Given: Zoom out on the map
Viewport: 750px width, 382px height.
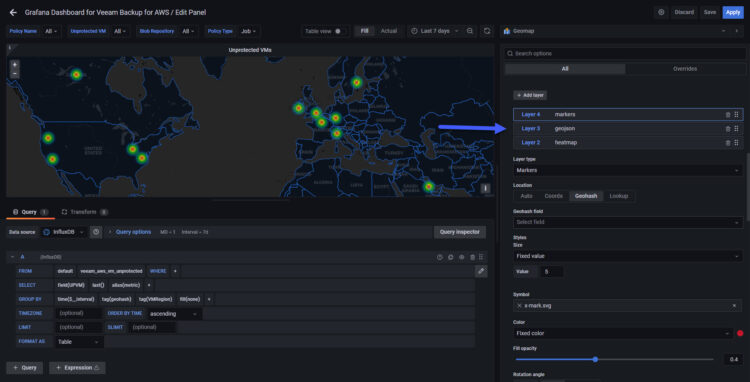Looking at the screenshot, I should (15, 74).
